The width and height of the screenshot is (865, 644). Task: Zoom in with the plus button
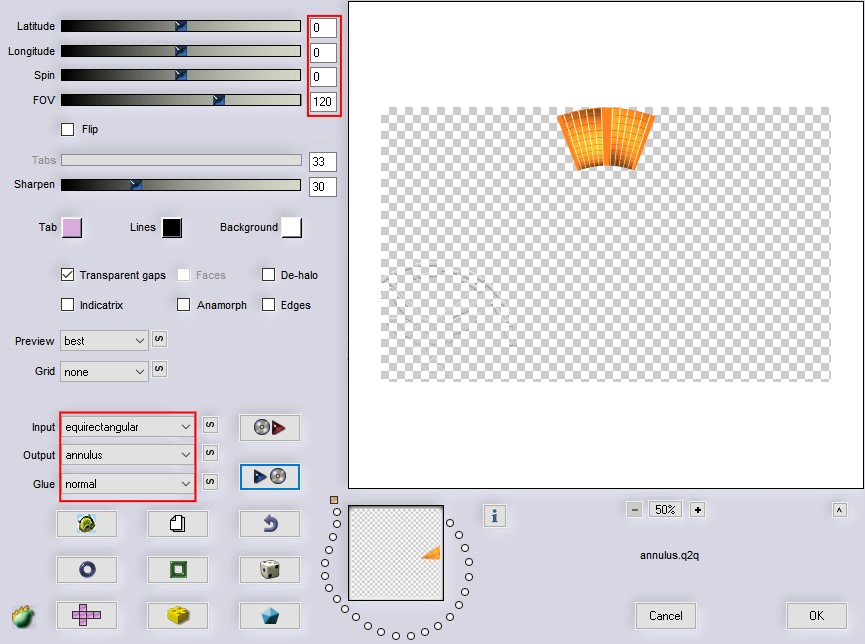(697, 509)
